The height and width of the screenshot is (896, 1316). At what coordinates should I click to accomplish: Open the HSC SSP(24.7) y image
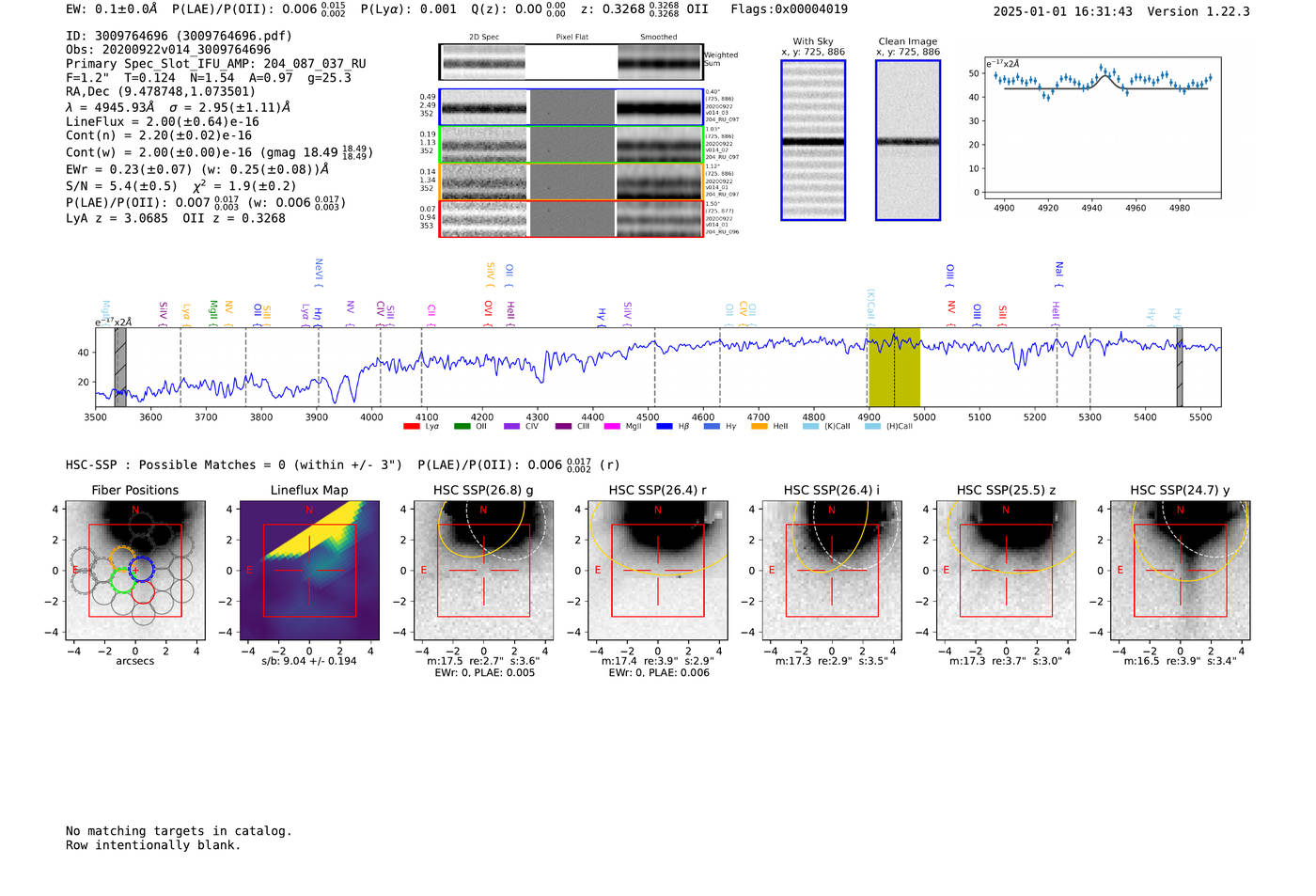(1181, 570)
